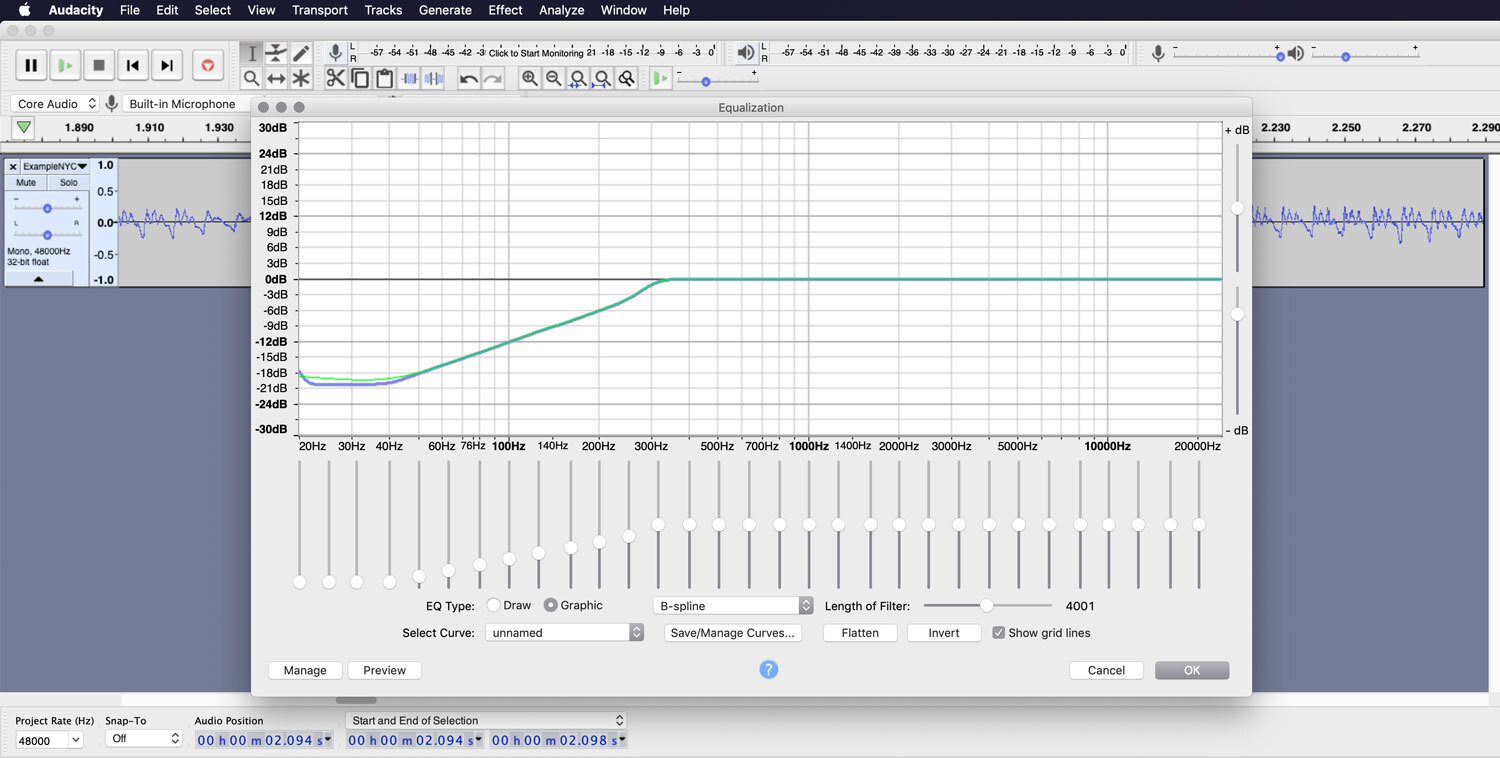Collapse the track using up-arrow button
This screenshot has width=1500, height=758.
tap(38, 279)
